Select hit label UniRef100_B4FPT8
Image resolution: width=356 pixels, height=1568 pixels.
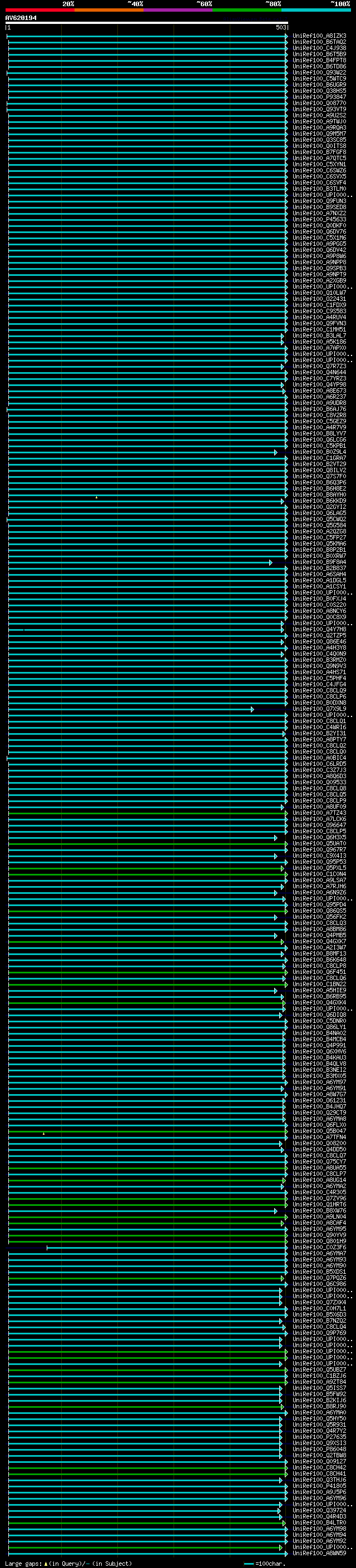pyautogui.click(x=319, y=60)
